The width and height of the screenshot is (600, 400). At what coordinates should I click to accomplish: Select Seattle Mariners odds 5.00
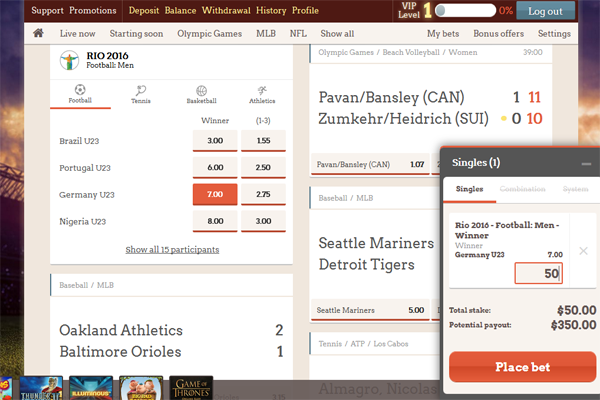click(370, 310)
